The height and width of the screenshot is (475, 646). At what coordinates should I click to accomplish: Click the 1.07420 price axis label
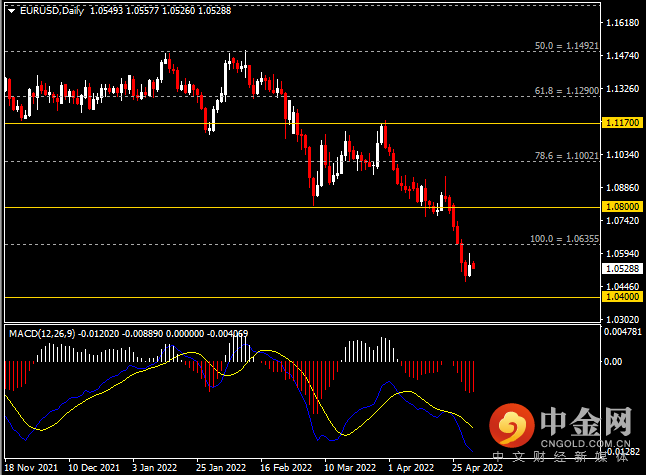click(623, 220)
